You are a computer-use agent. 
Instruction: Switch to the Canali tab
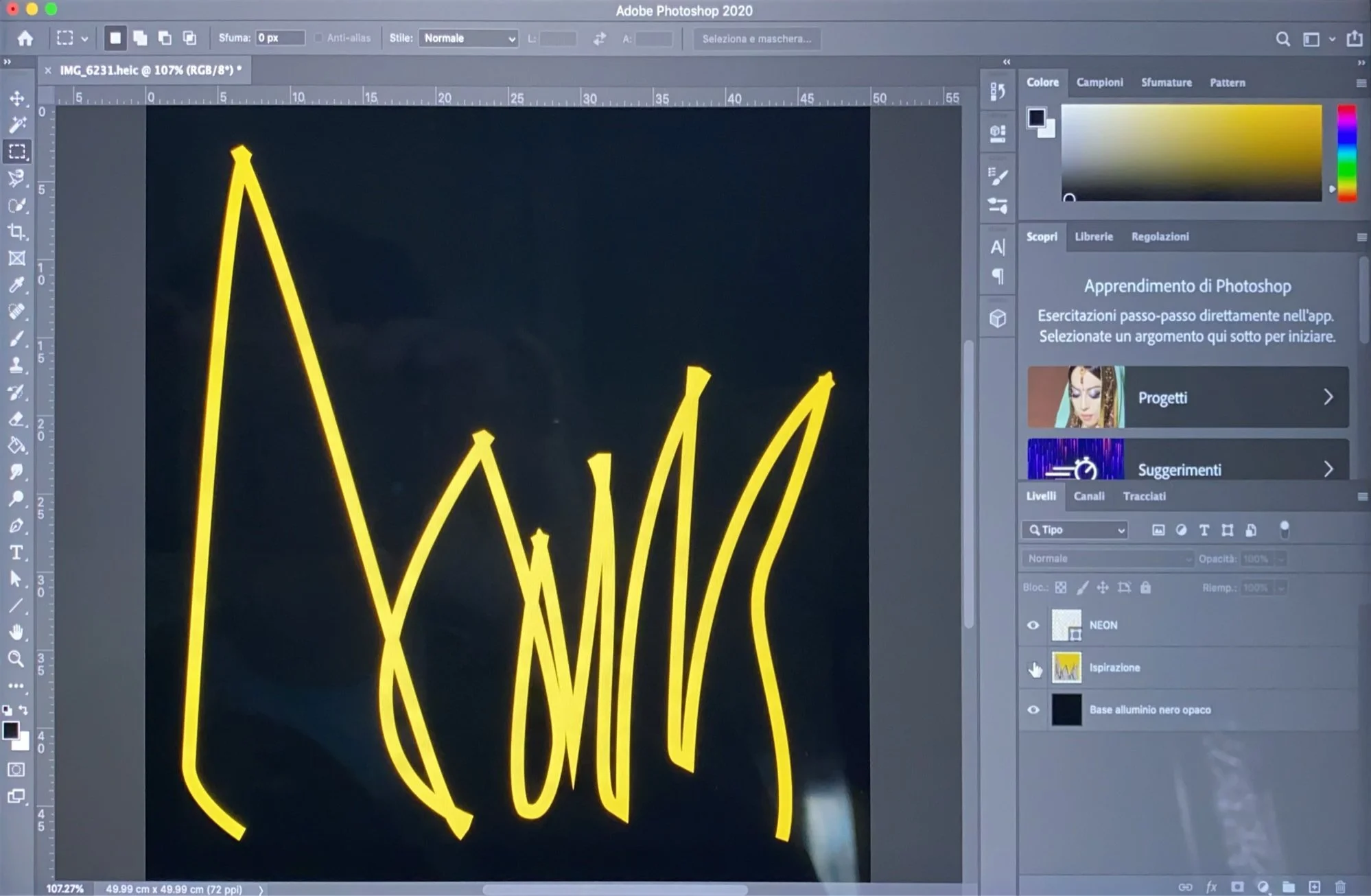(x=1089, y=496)
